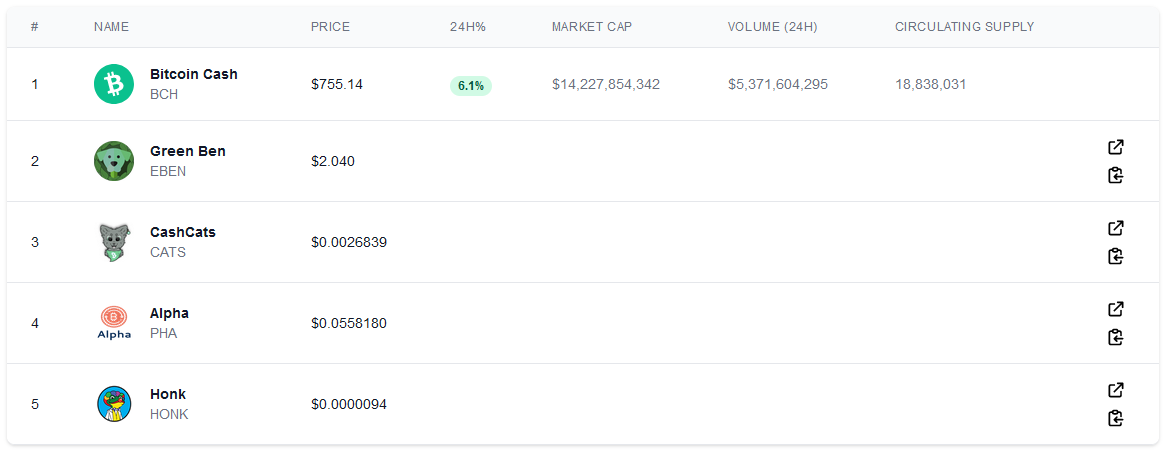This screenshot has width=1165, height=453.
Task: Click rank number 3 in CashCats row
Action: point(35,242)
